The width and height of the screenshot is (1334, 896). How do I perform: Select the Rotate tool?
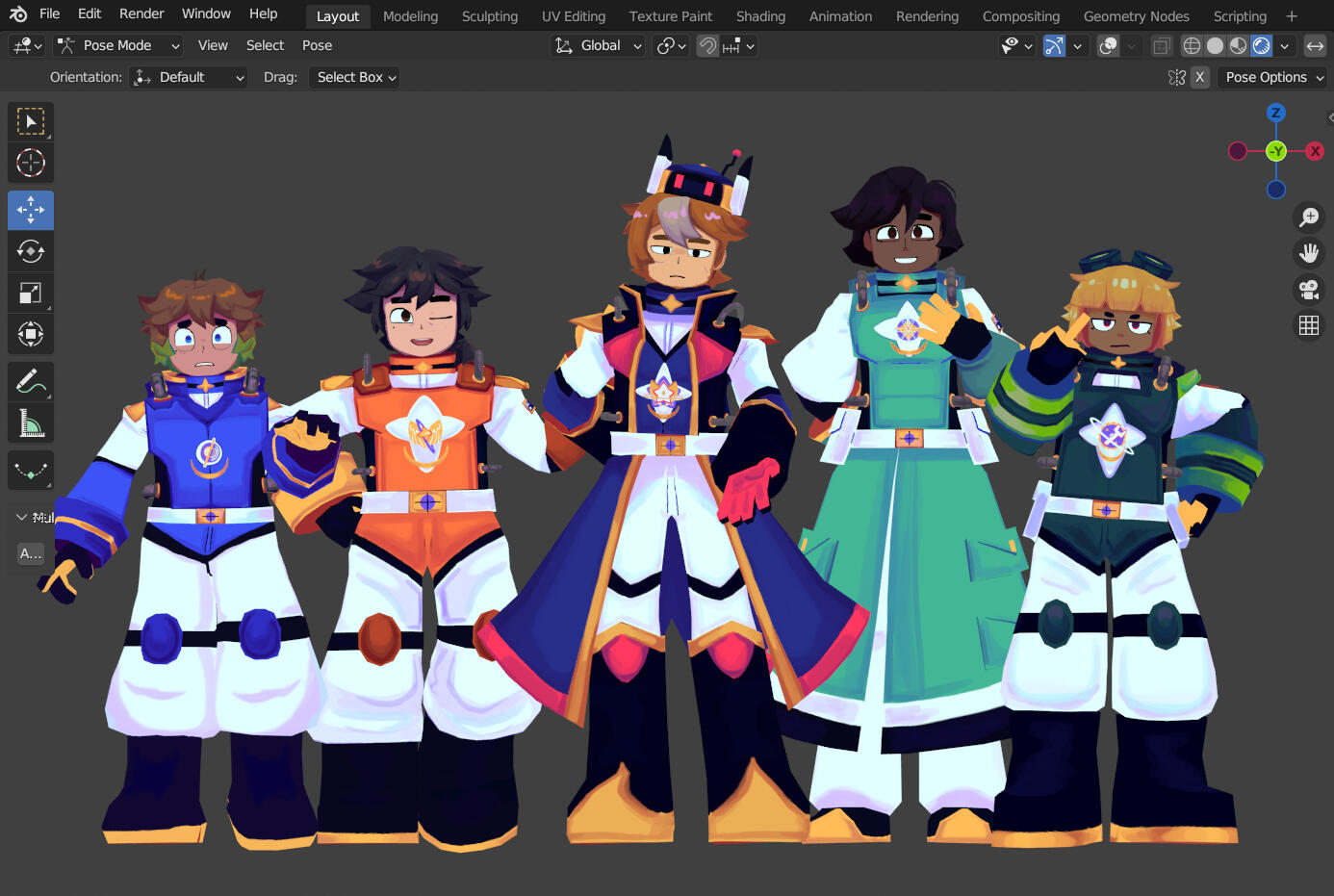[31, 251]
